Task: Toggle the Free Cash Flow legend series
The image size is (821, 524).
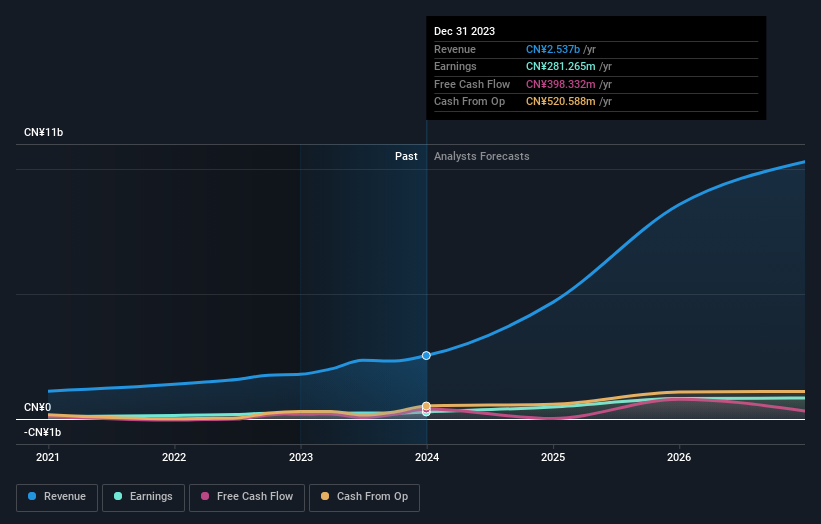Action: (x=247, y=497)
